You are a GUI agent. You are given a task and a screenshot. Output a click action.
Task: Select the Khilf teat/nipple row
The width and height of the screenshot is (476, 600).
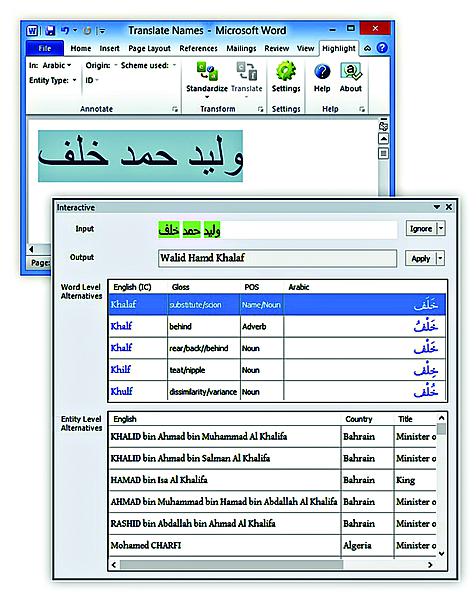coord(277,370)
